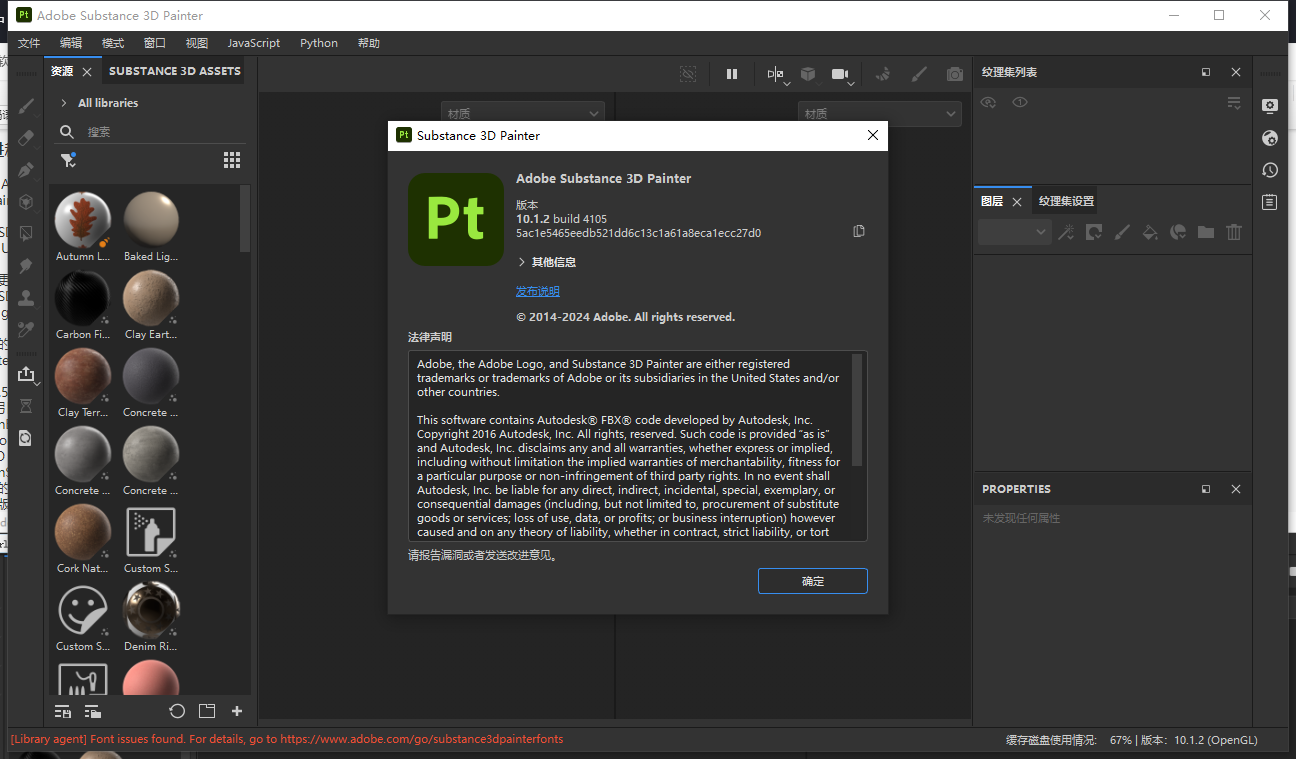Image resolution: width=1296 pixels, height=759 pixels.
Task: Open the 帮助 menu
Action: pos(369,43)
